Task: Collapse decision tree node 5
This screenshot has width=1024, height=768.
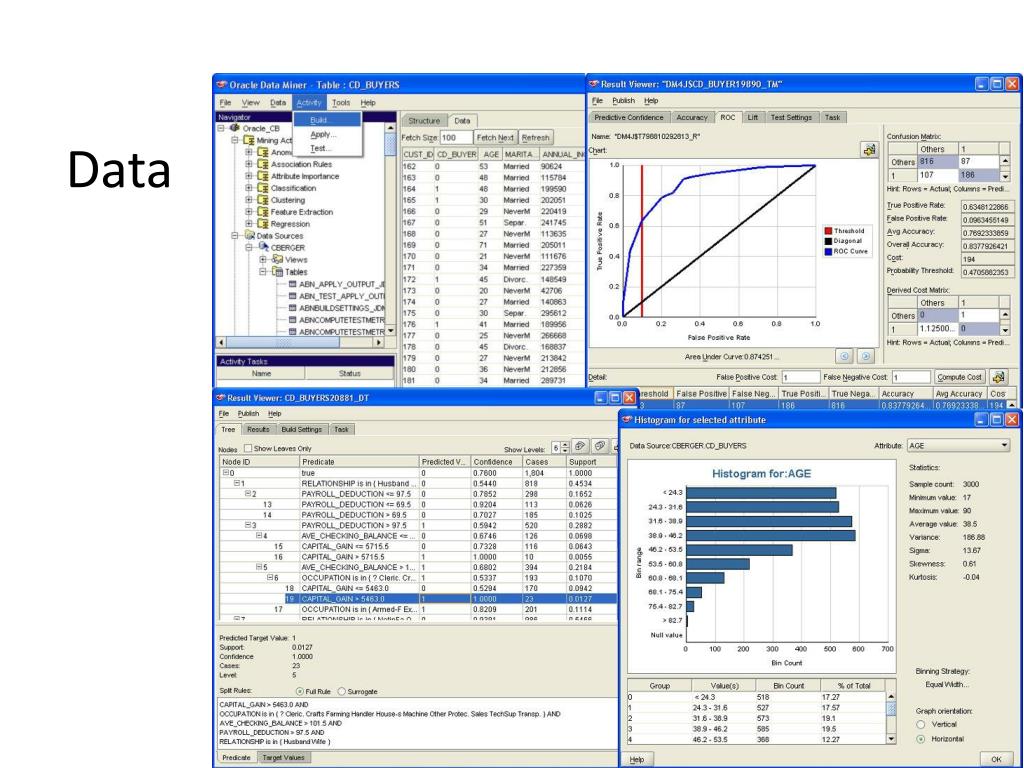Action: pos(259,567)
